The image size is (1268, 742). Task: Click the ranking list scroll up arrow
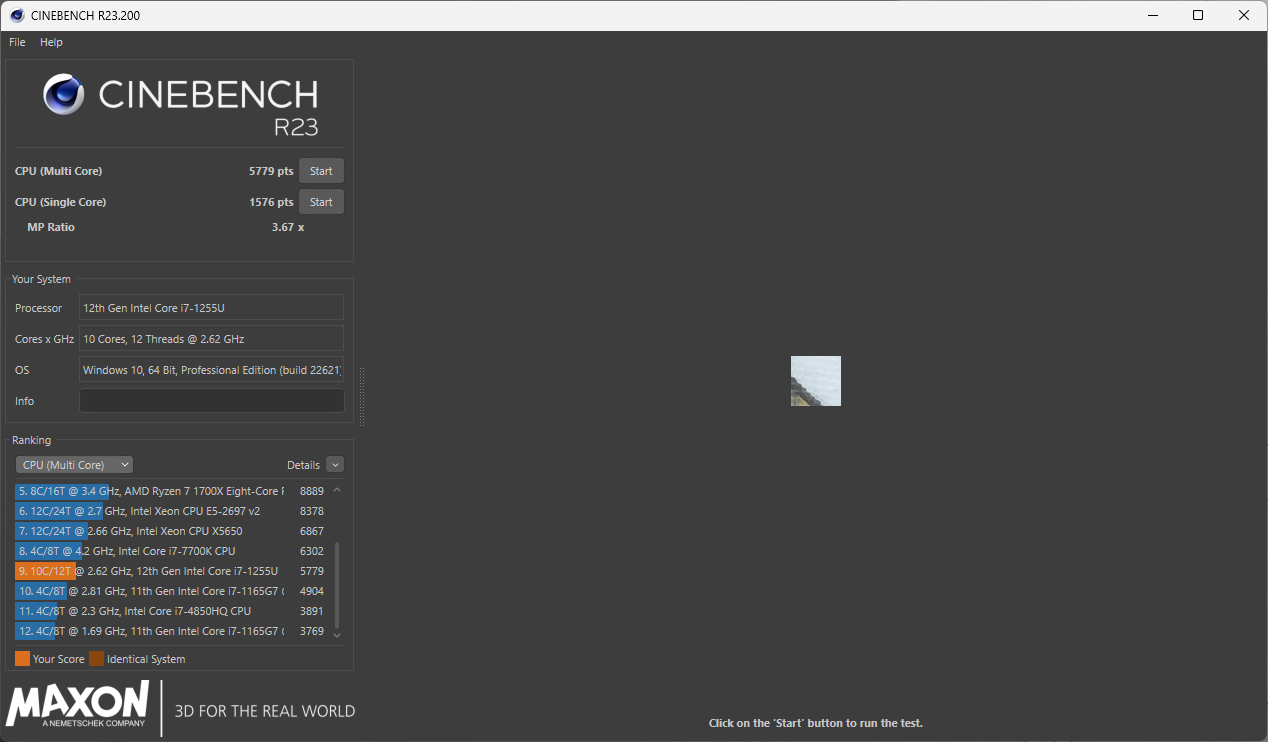[x=337, y=490]
